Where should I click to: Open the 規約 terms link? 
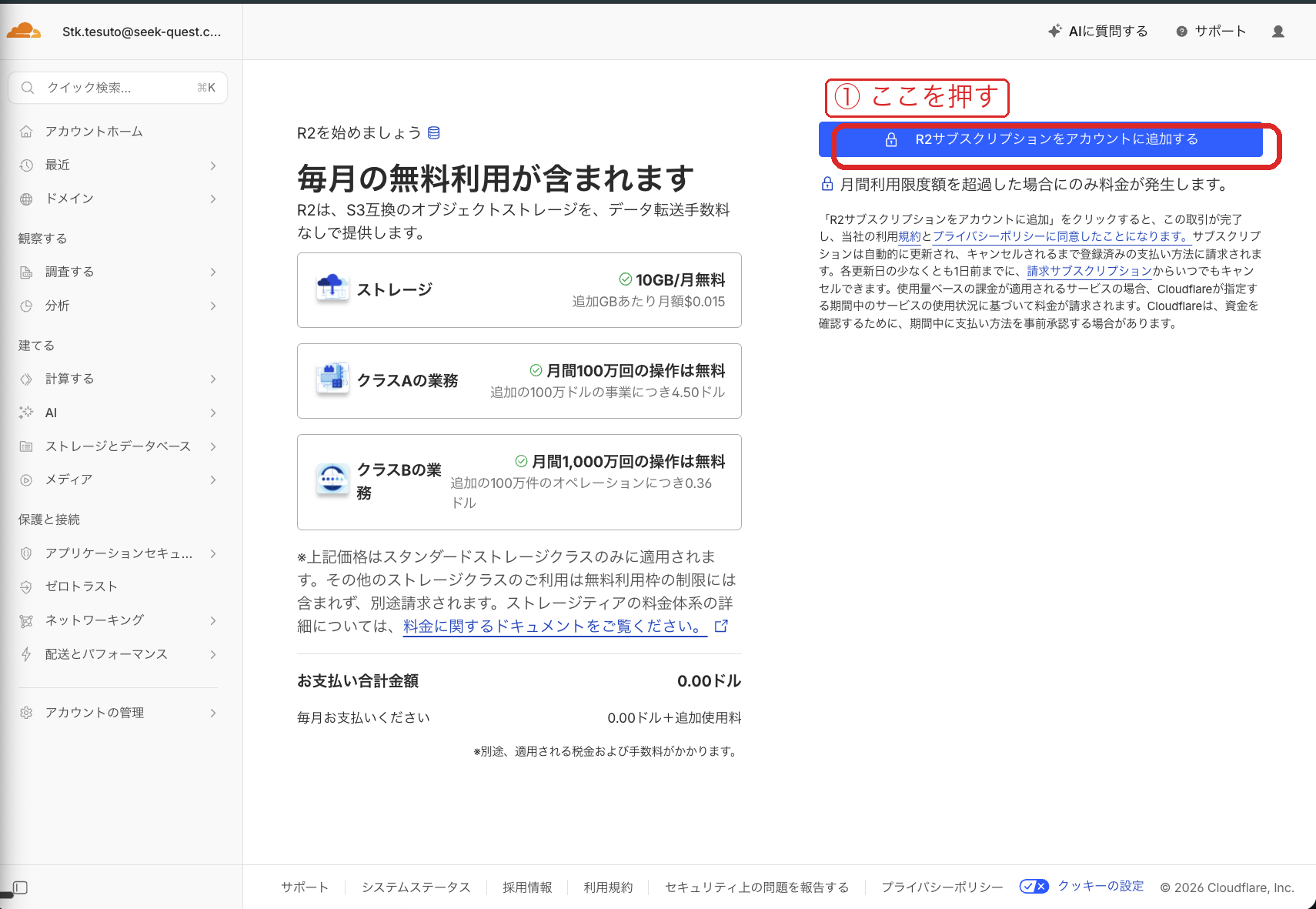[x=910, y=236]
